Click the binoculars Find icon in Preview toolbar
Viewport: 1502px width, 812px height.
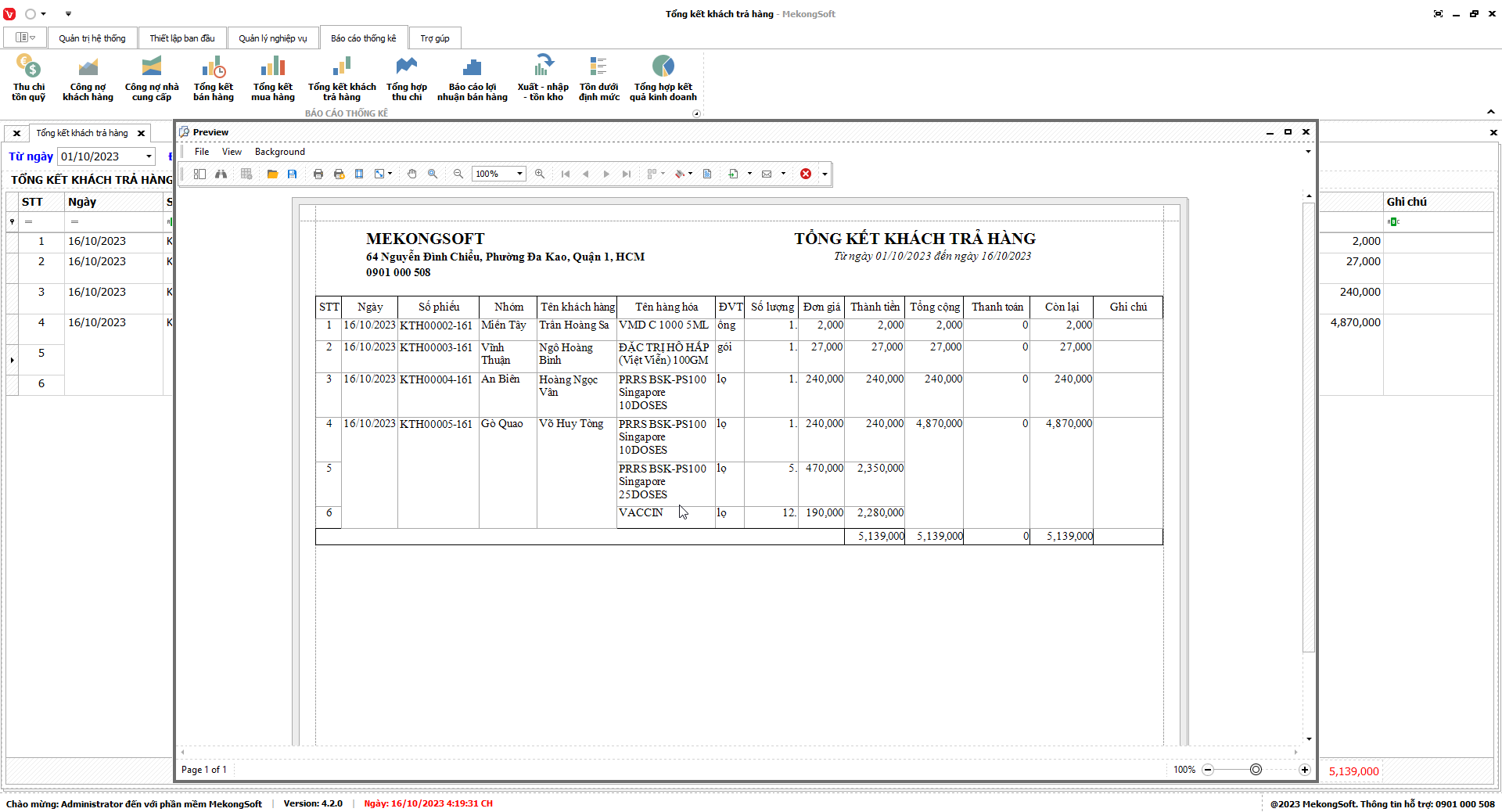221,174
